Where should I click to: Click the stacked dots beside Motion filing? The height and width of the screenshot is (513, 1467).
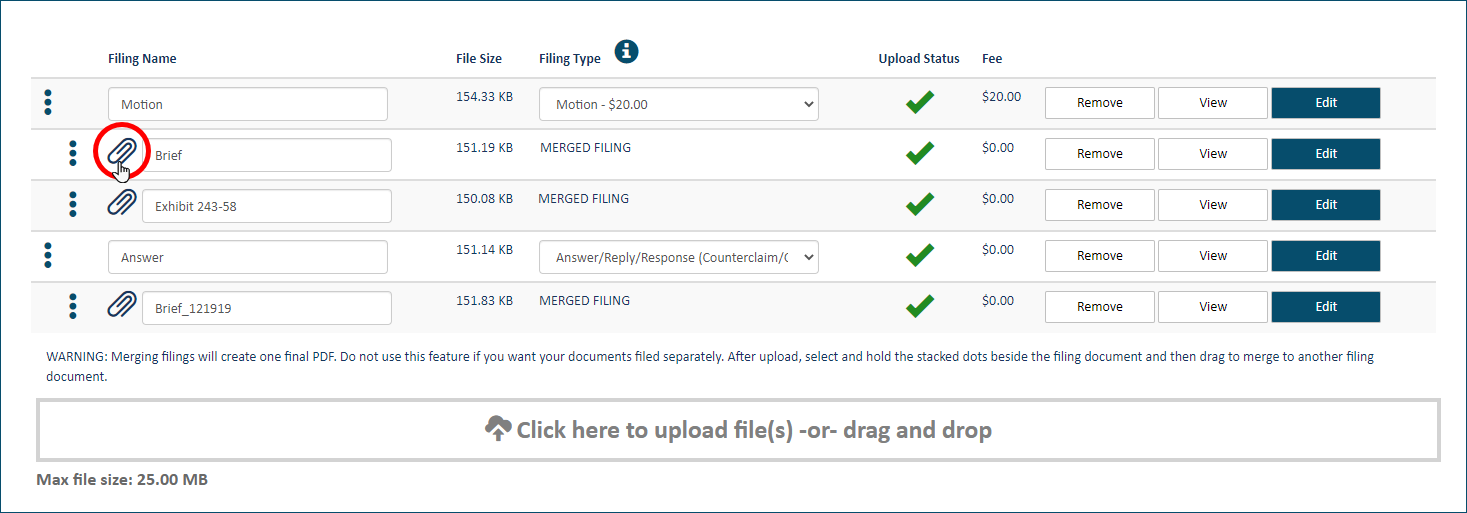coord(48,102)
